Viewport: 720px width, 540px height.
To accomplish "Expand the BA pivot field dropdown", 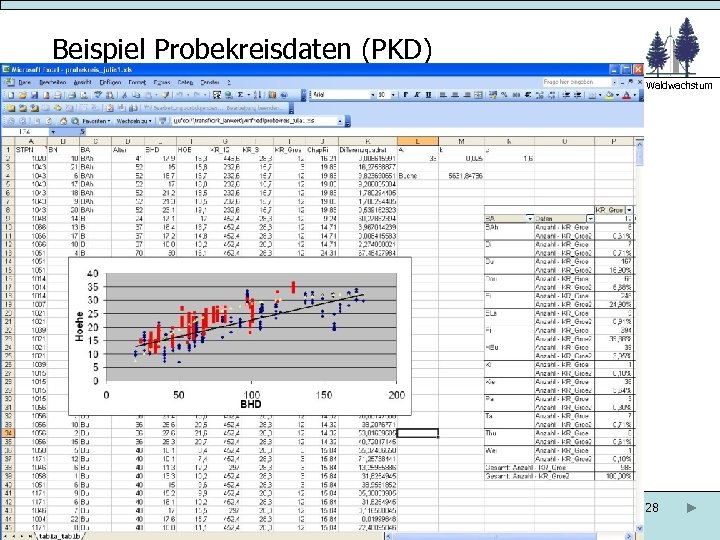I will tap(530, 219).
